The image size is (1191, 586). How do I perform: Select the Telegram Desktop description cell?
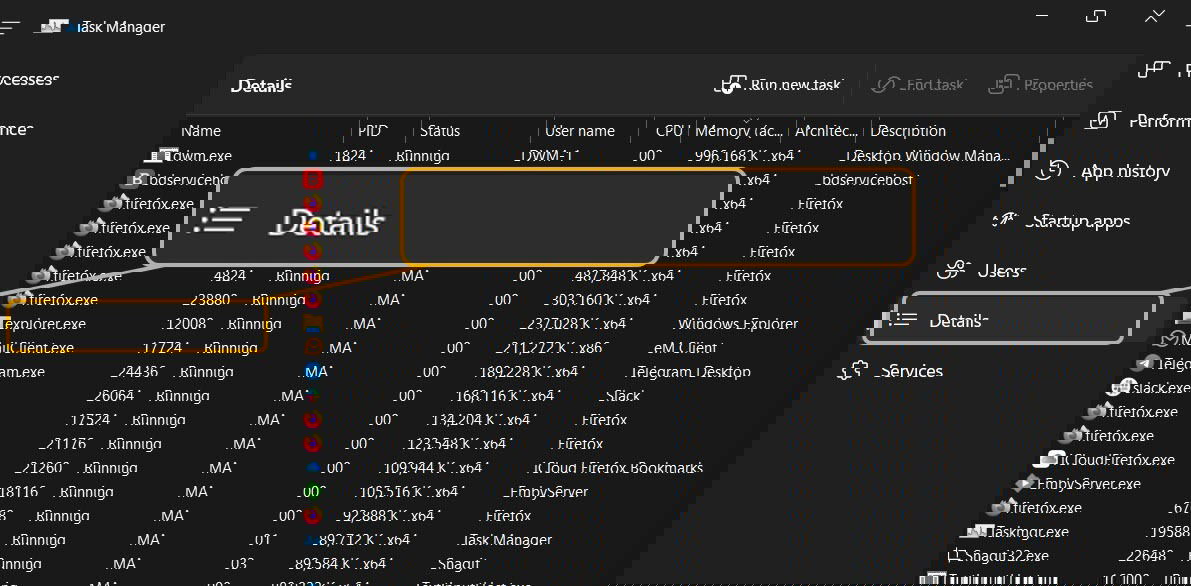689,372
